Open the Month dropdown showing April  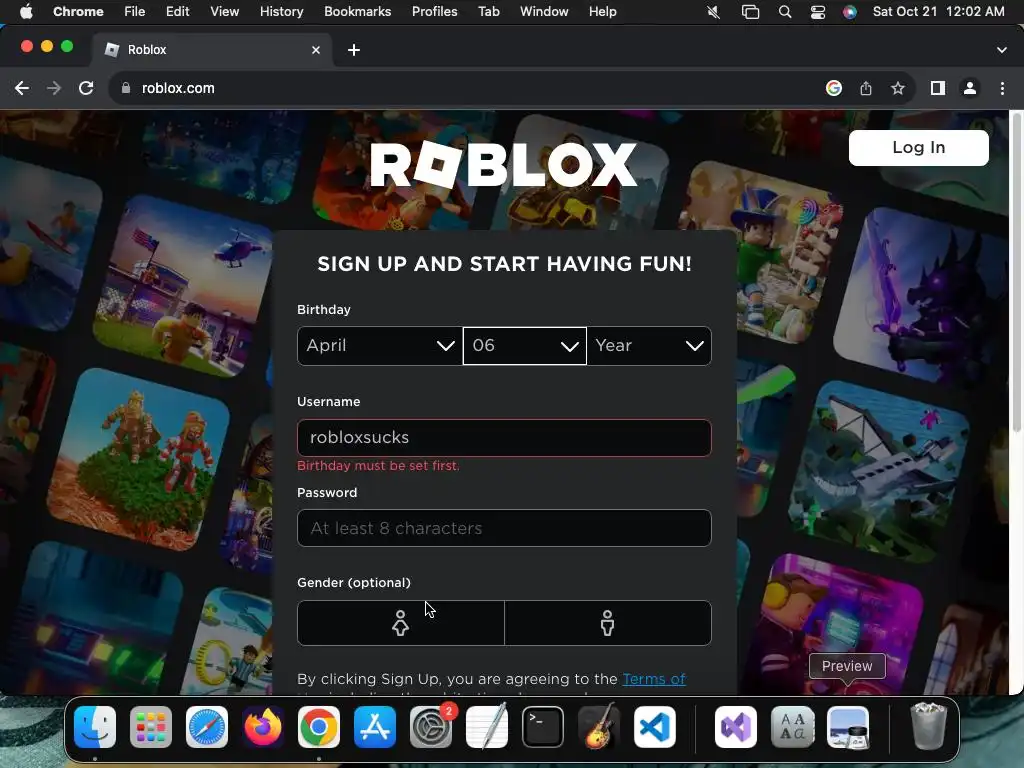379,345
